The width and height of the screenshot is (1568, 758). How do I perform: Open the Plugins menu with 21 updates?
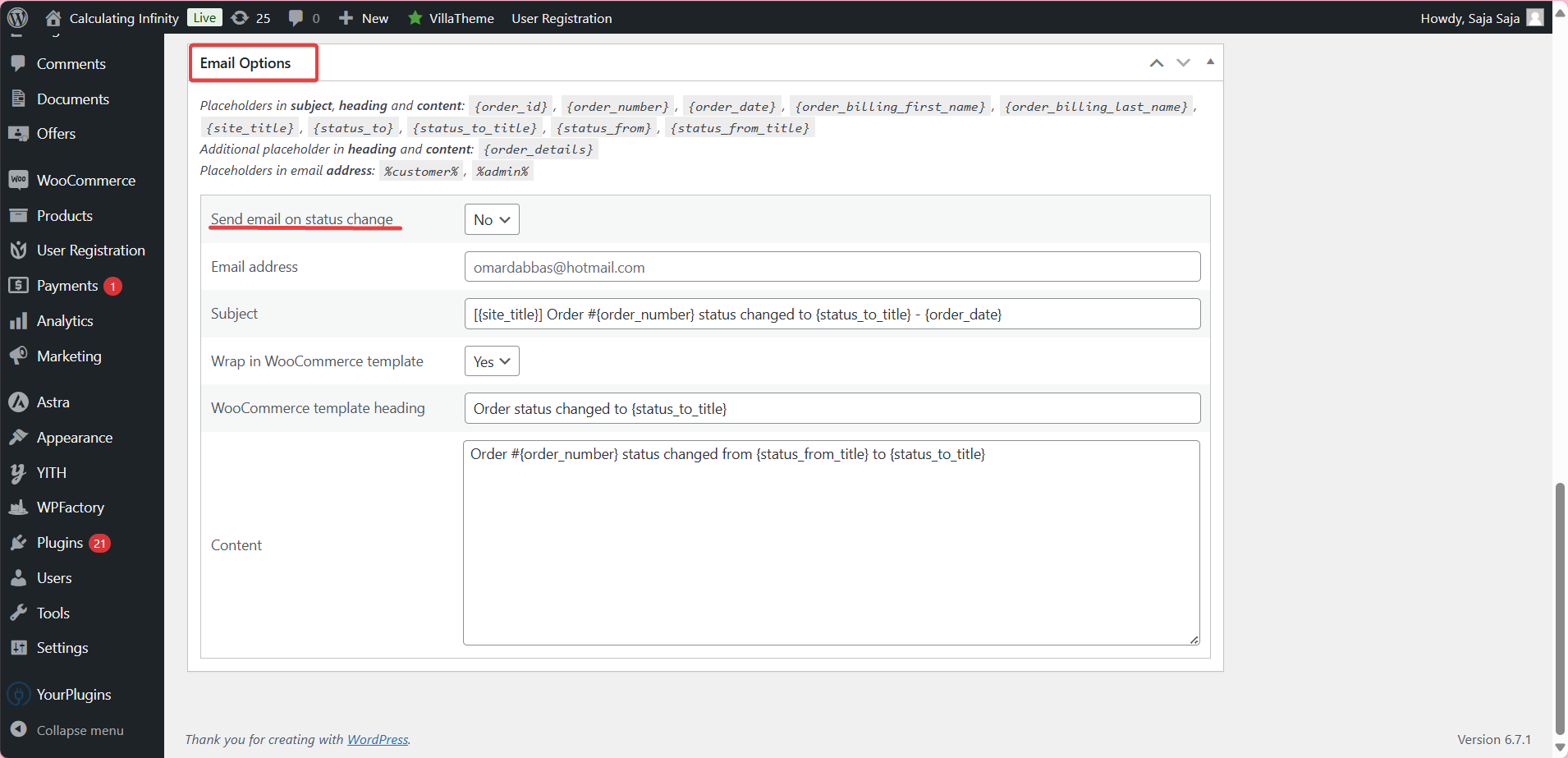pos(60,543)
